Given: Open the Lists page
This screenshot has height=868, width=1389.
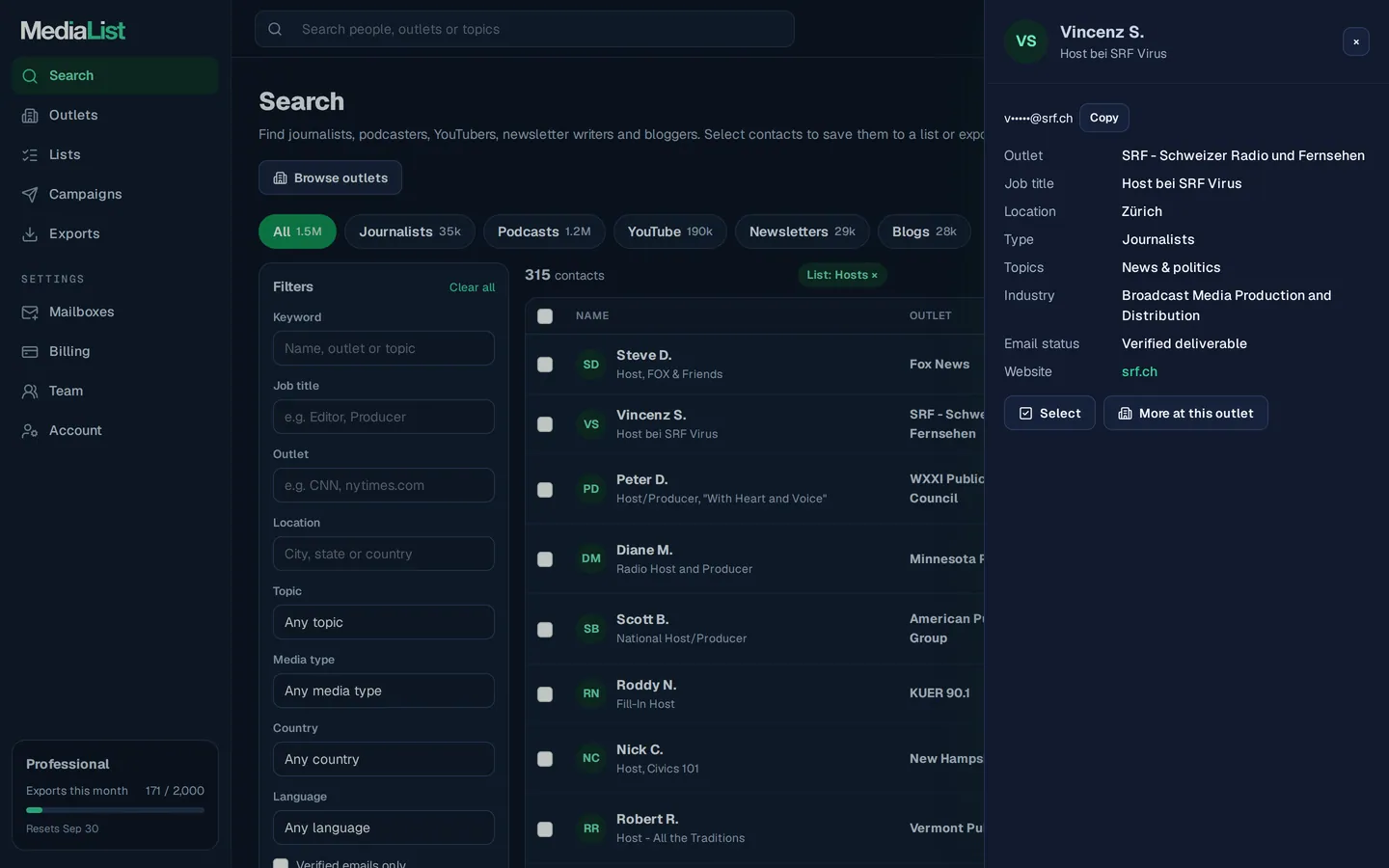Looking at the screenshot, I should pos(115,154).
